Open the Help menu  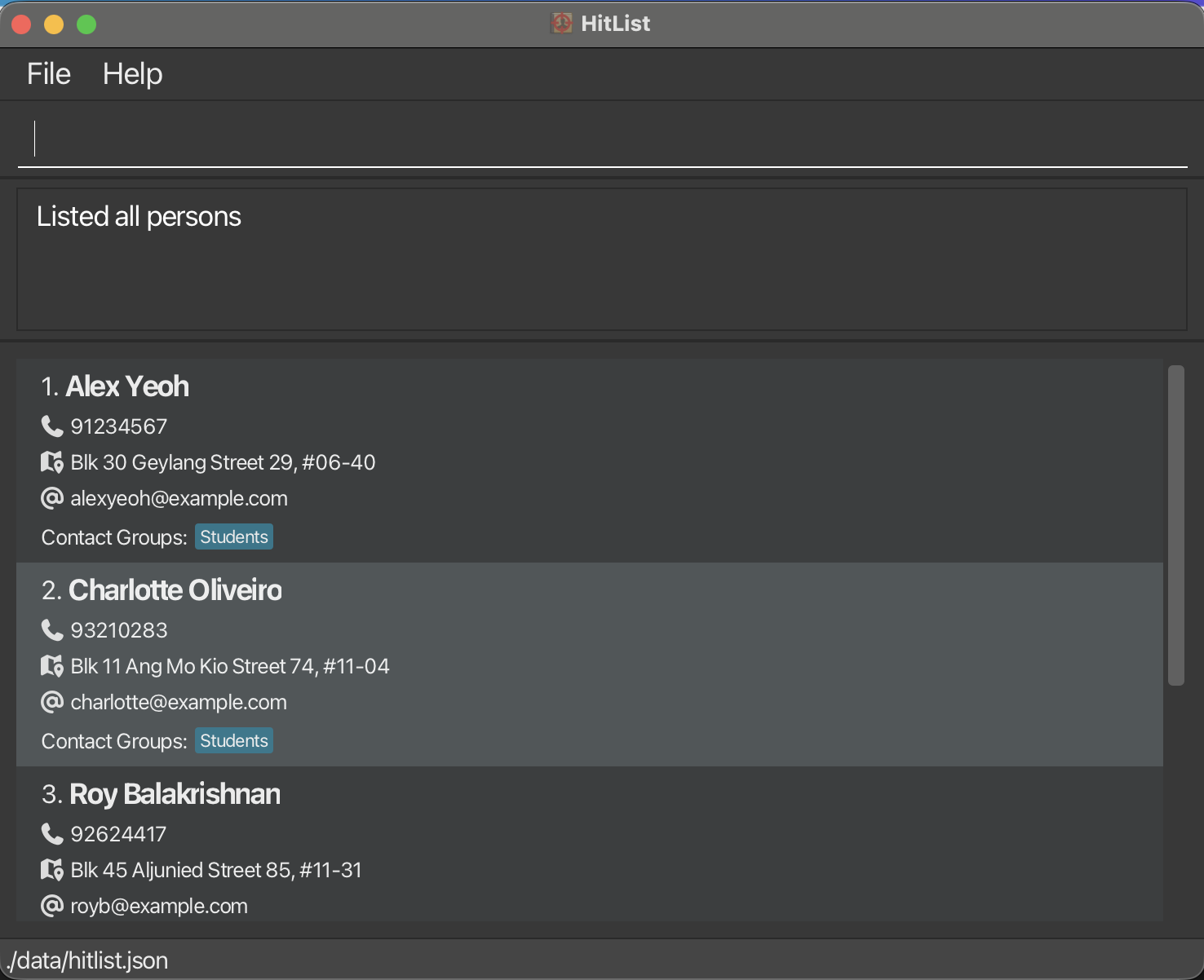point(132,74)
